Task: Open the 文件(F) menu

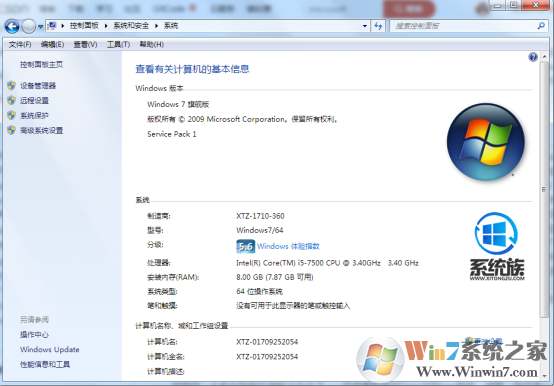Action: (20, 44)
